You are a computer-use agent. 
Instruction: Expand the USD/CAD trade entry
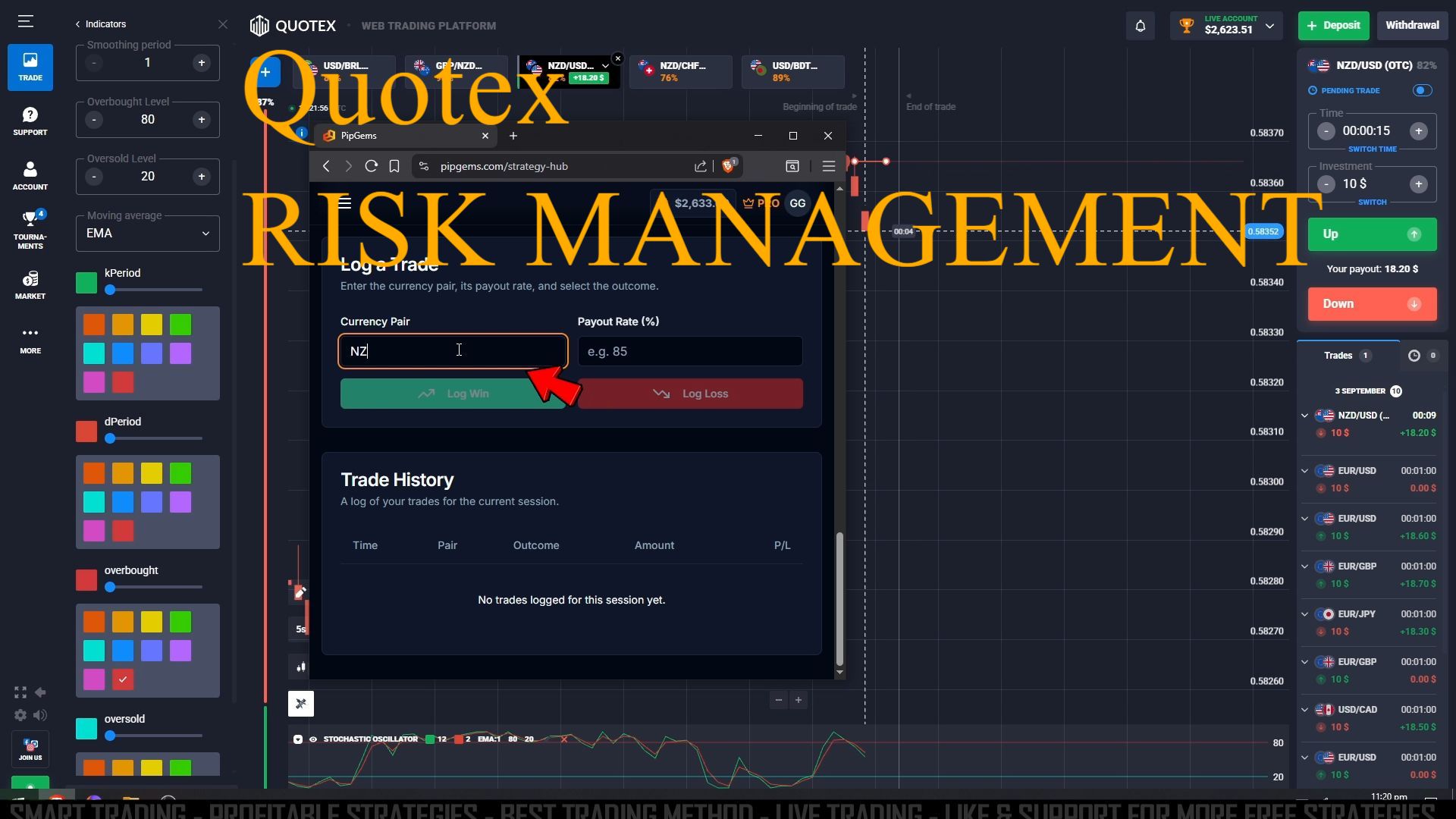point(1304,710)
